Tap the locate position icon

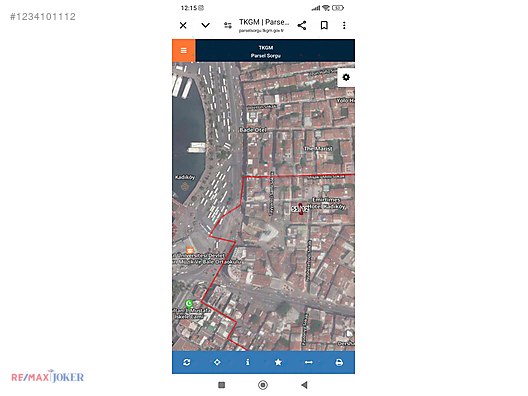click(217, 362)
